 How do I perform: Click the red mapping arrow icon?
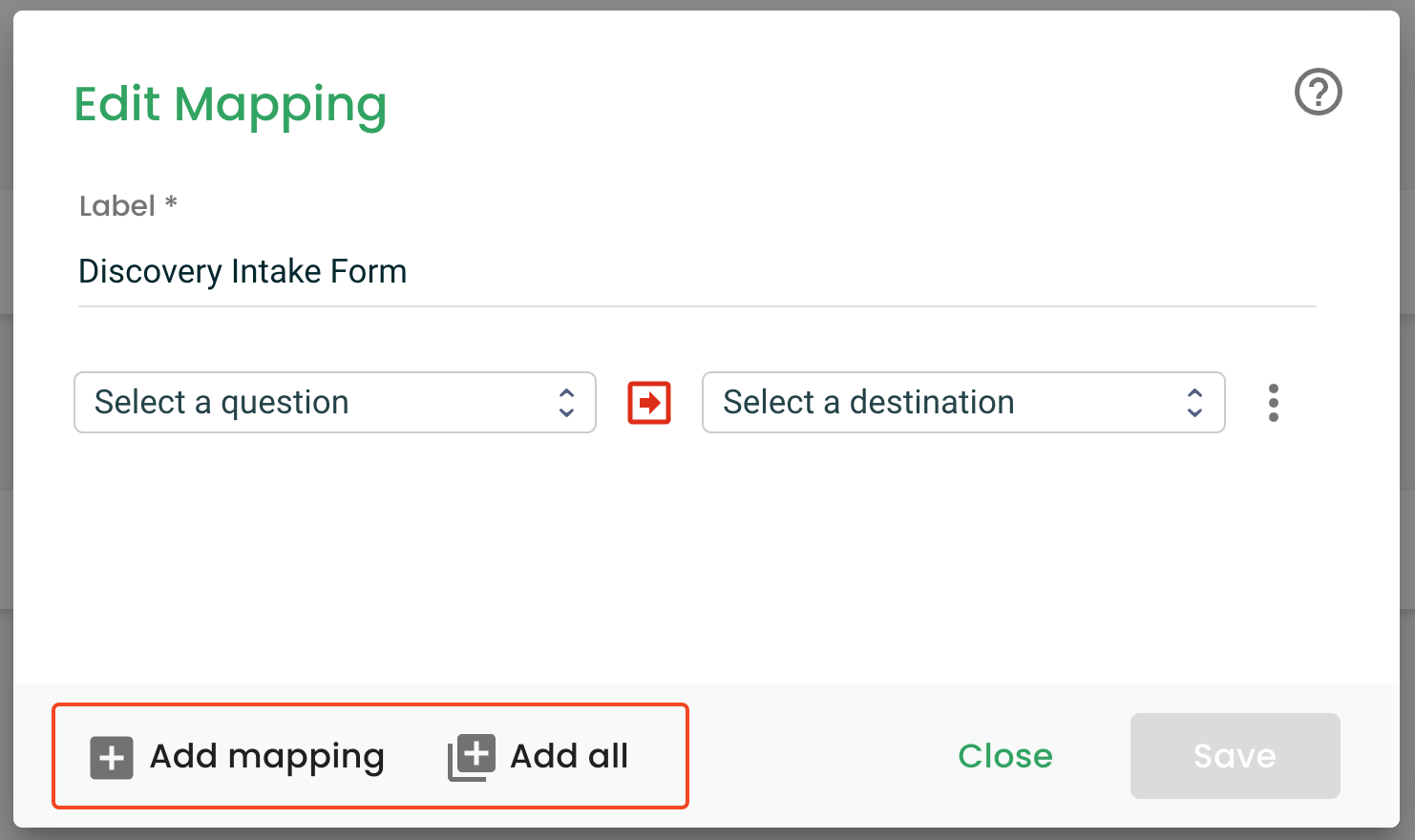point(649,402)
